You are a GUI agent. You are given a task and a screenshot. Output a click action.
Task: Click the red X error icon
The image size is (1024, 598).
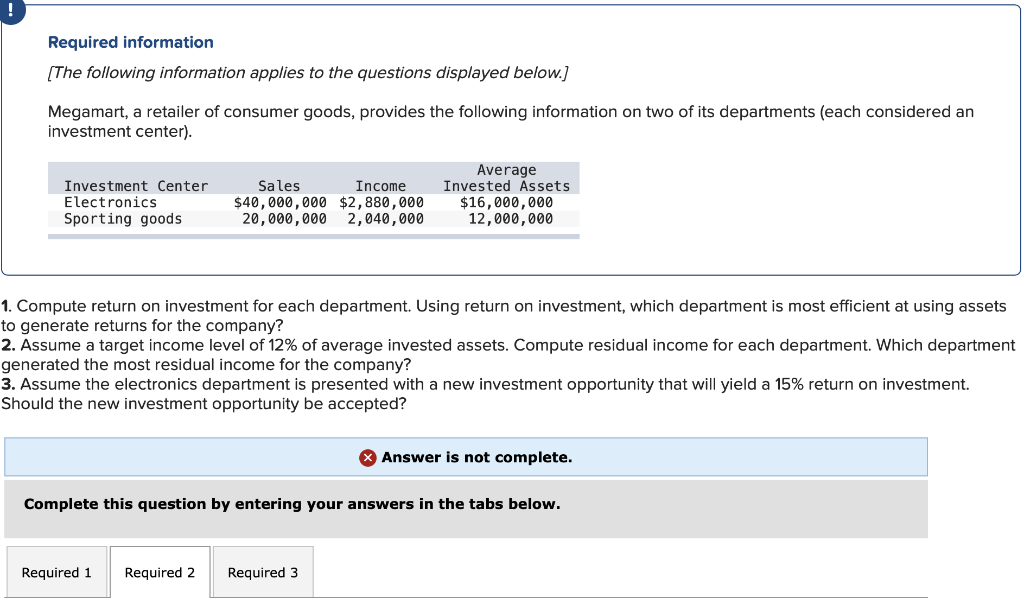coord(368,458)
